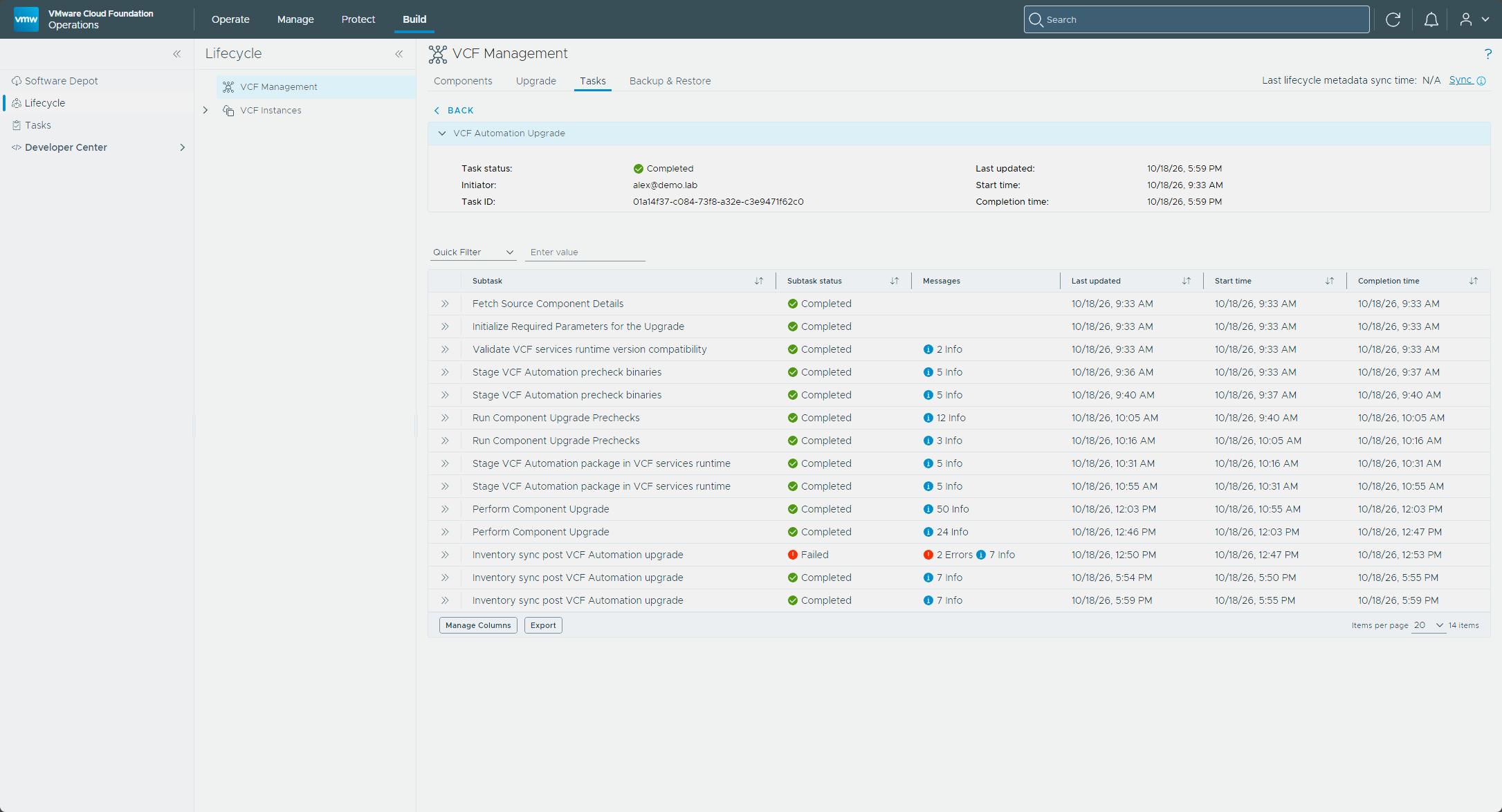Open the notifications bell
This screenshot has height=812, width=1502.
click(x=1431, y=19)
